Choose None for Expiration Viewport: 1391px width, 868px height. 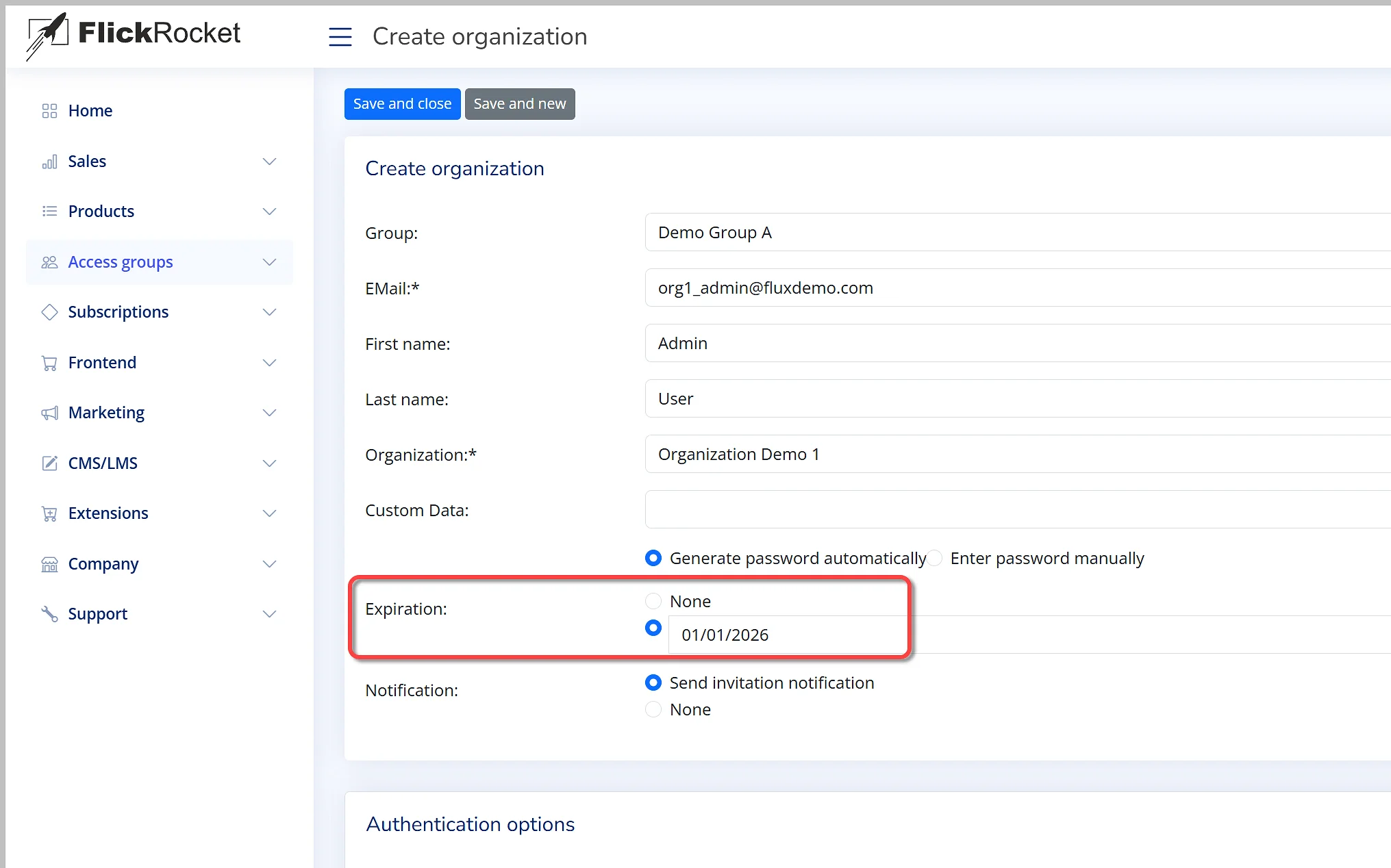pyautogui.click(x=653, y=601)
